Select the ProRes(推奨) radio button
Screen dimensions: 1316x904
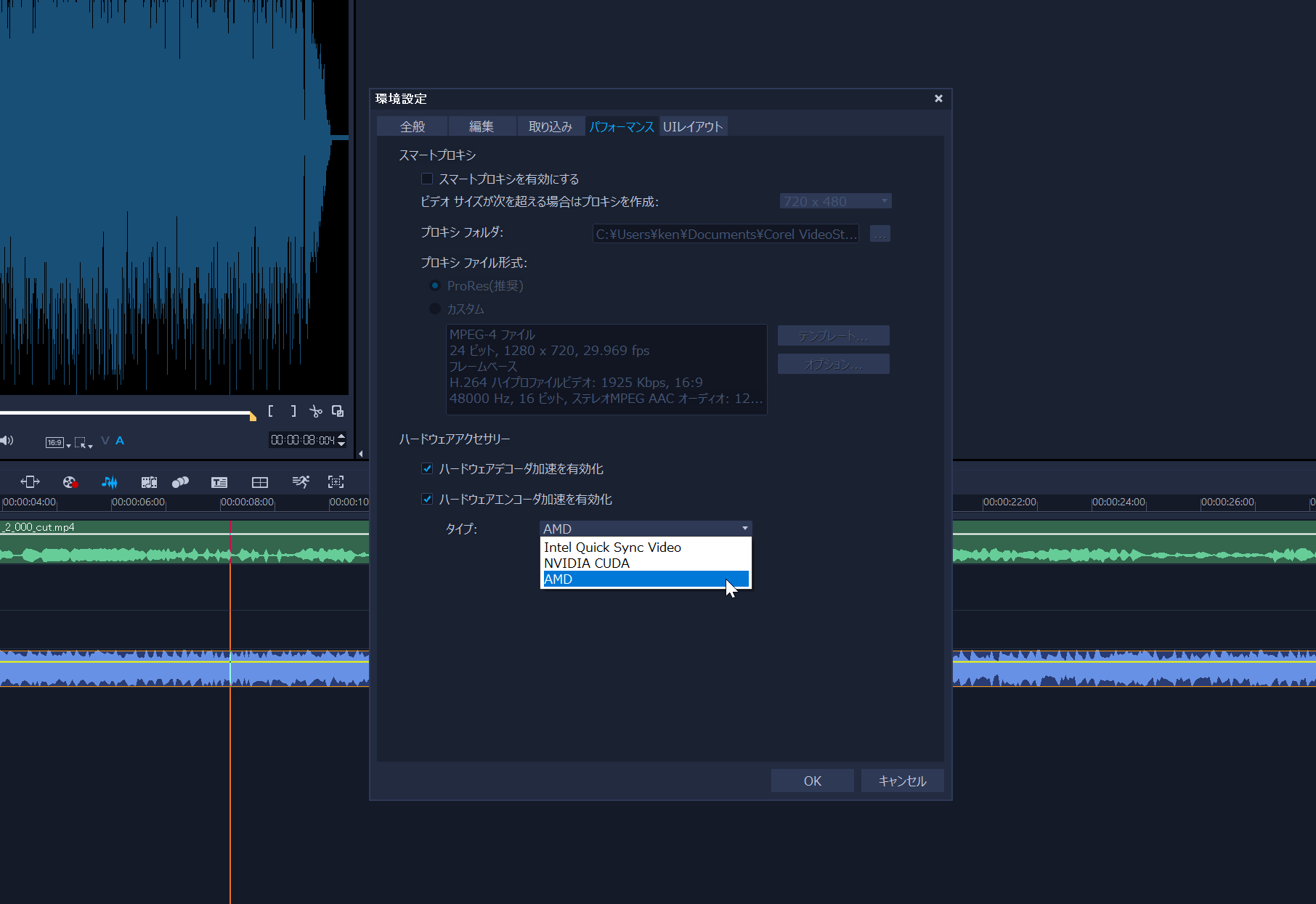coord(435,285)
